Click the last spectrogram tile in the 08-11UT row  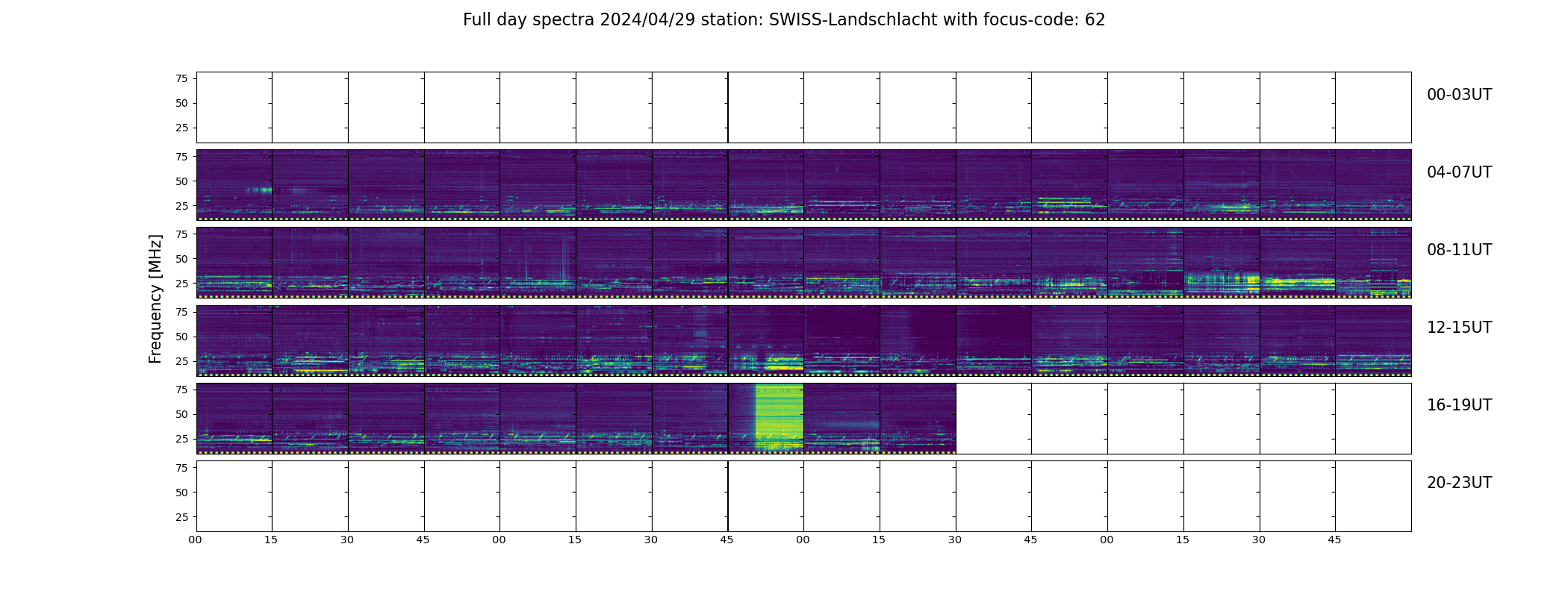point(1373,263)
